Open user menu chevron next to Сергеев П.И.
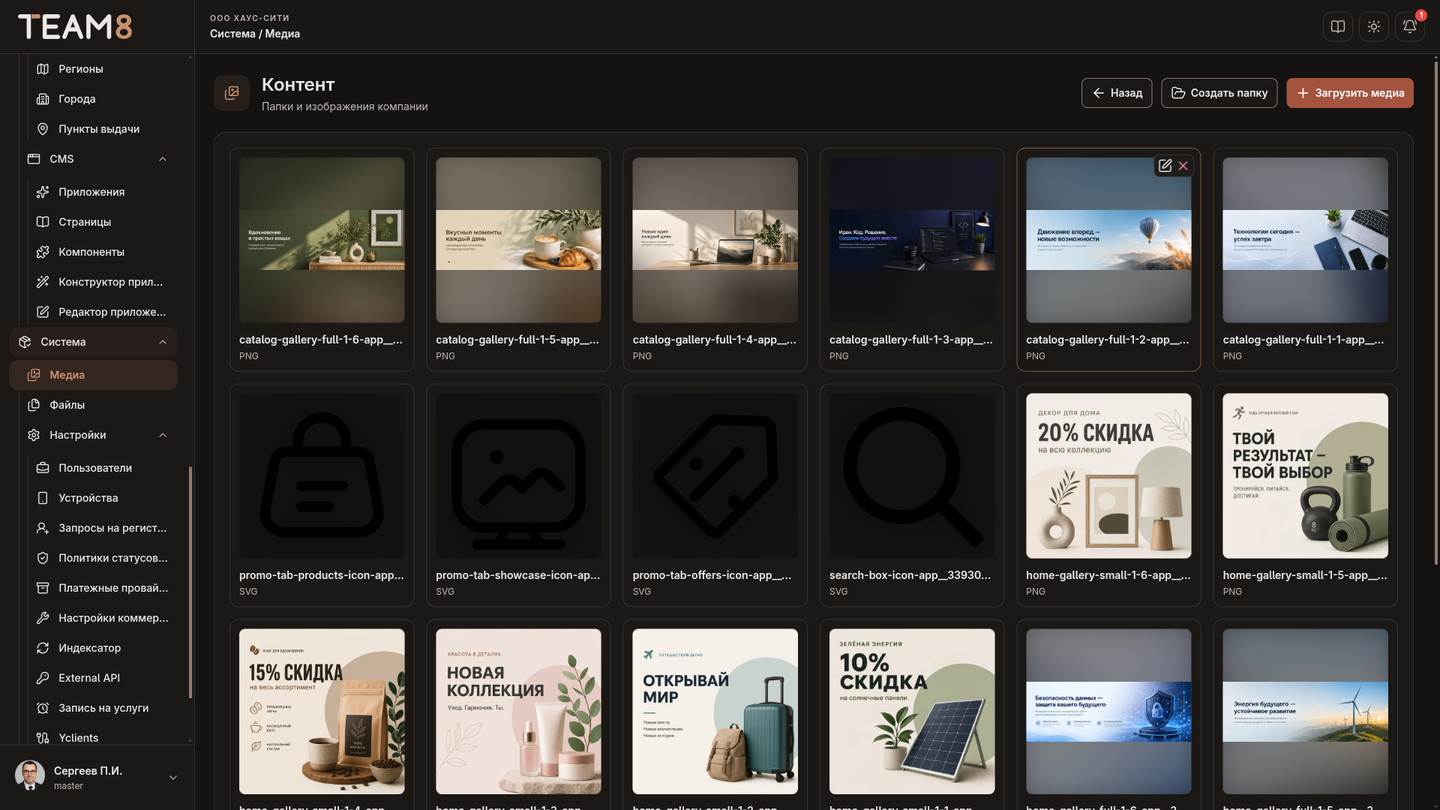 [x=173, y=778]
